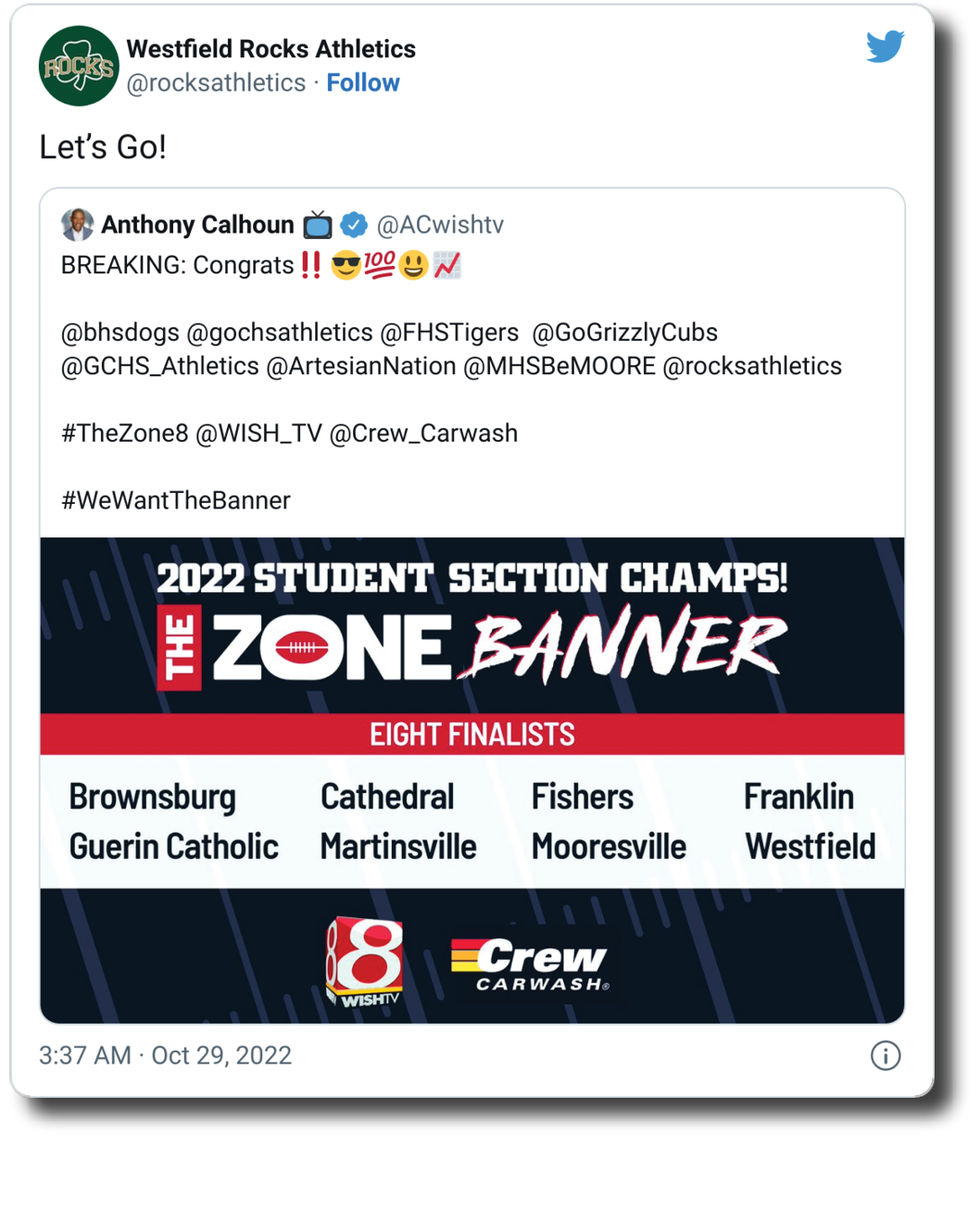980x1208 pixels.
Task: Open the #WeWantTheBanner hashtag
Action: point(175,500)
